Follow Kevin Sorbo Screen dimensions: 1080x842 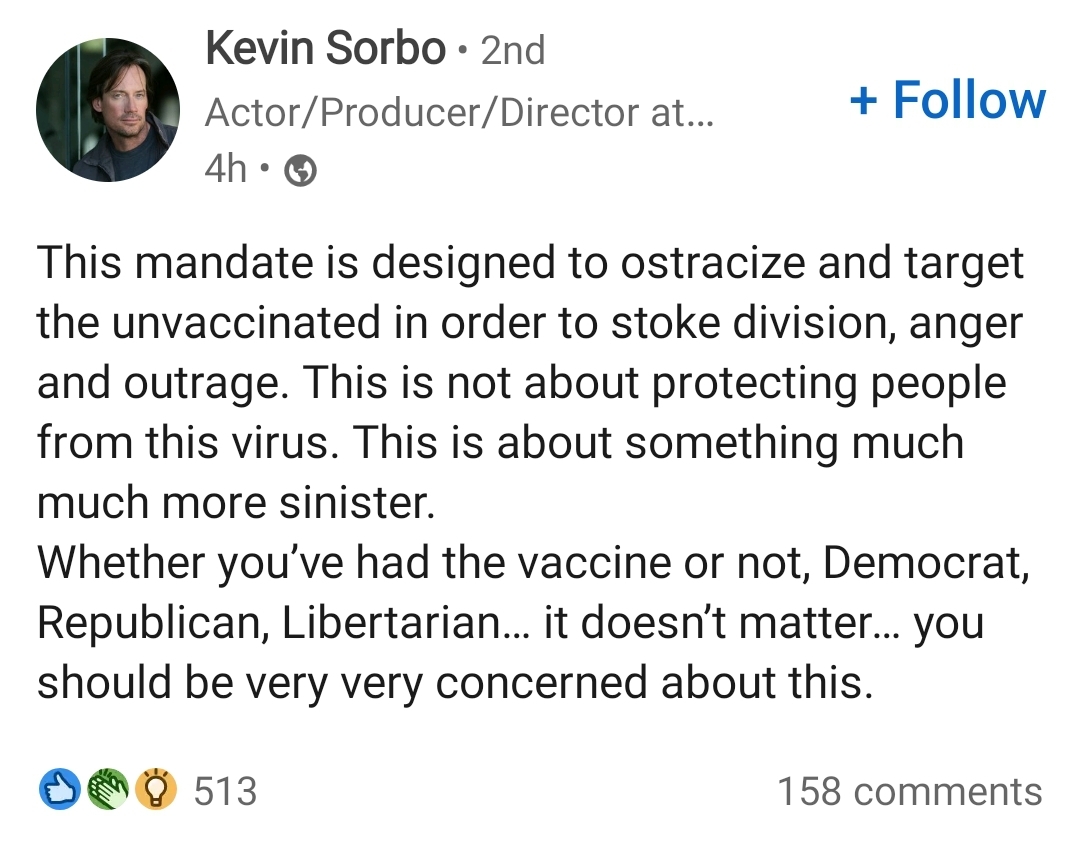(948, 100)
